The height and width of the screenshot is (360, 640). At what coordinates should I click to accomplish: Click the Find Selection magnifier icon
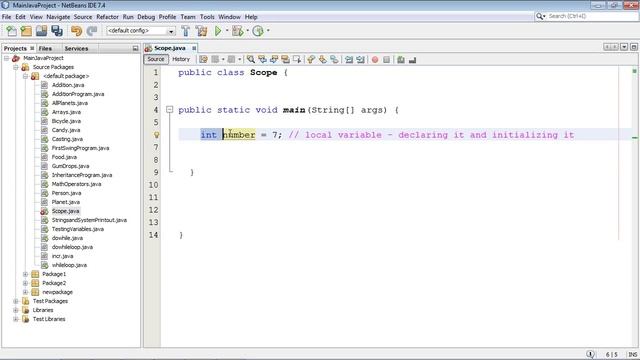251,60
